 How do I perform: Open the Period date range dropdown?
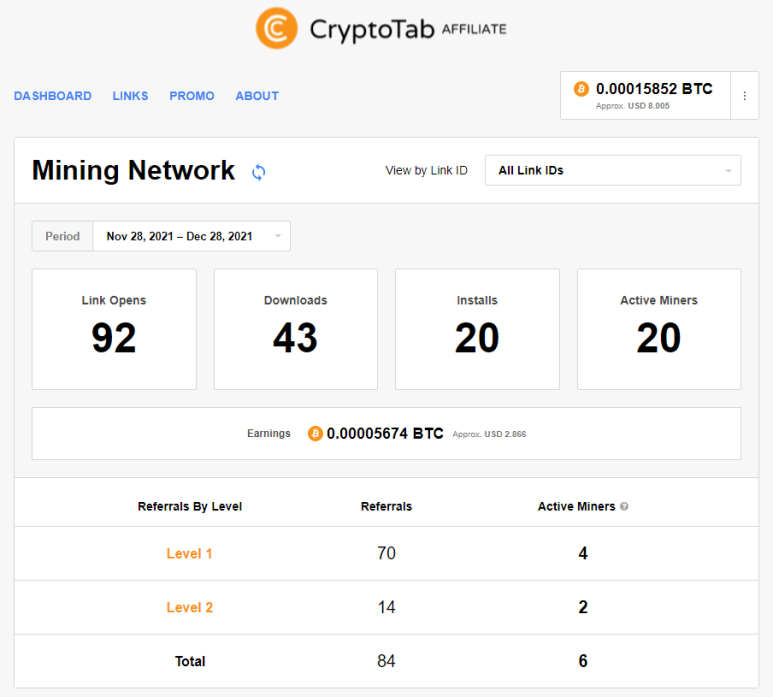tap(191, 236)
